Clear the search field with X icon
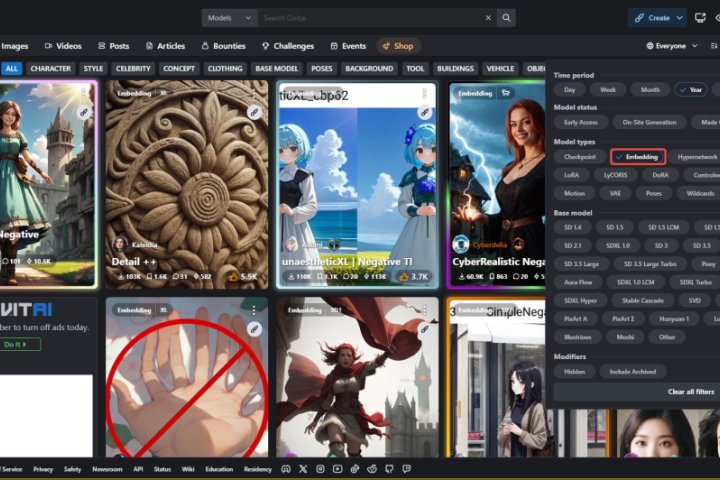 pyautogui.click(x=487, y=18)
